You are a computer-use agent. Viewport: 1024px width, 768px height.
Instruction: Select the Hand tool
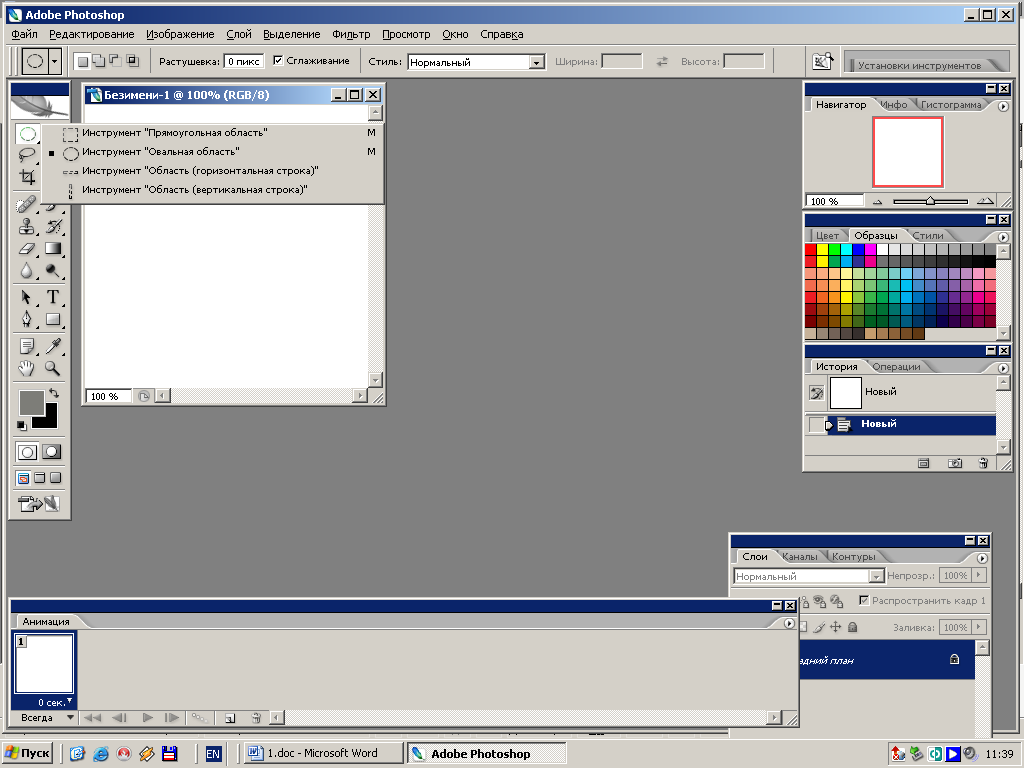click(27, 368)
